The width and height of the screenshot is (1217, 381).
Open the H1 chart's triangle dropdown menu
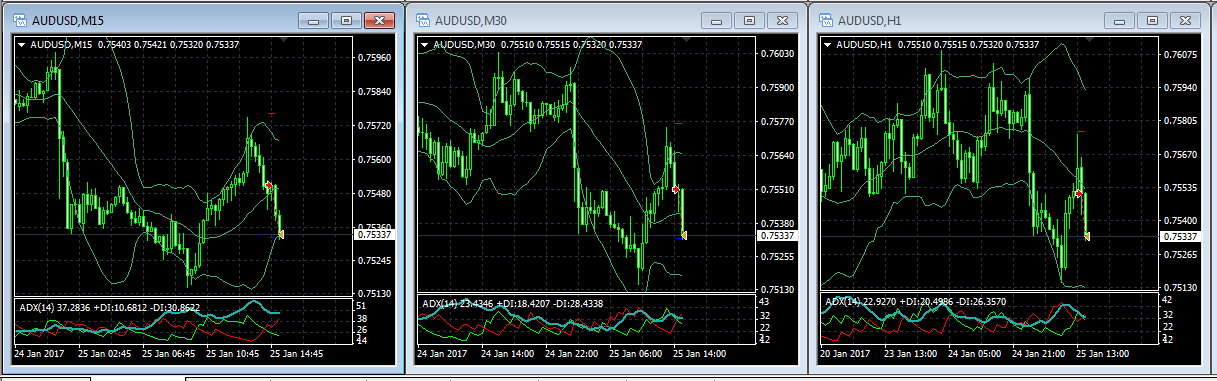pos(827,44)
